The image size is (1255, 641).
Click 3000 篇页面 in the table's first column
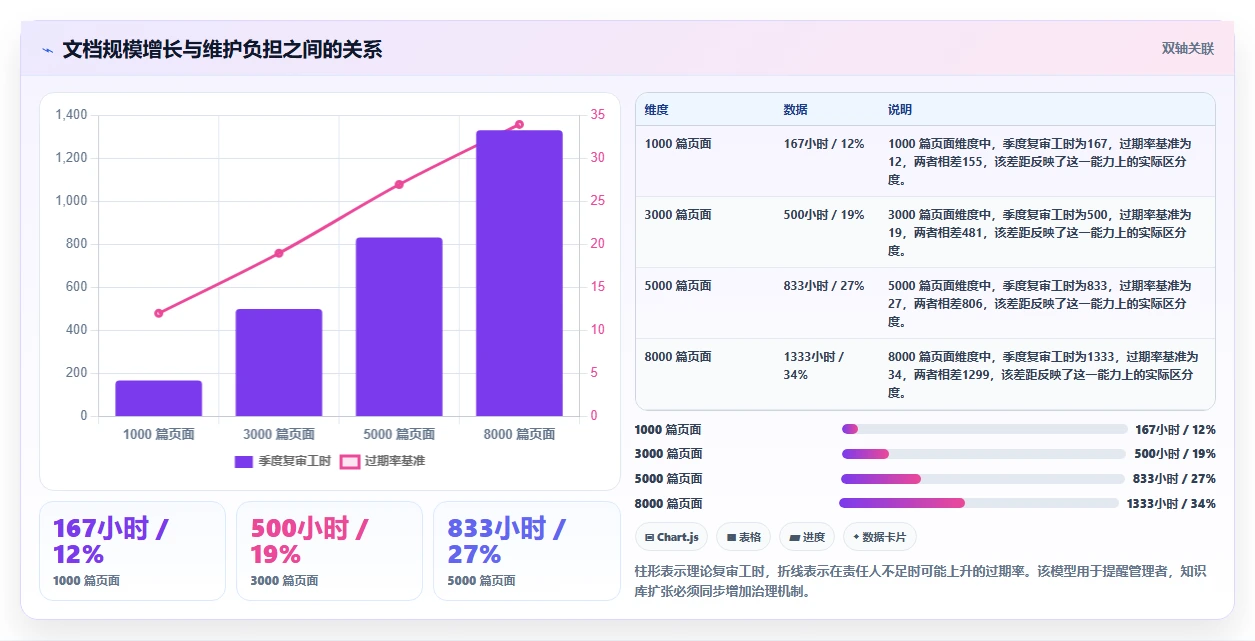pos(678,215)
